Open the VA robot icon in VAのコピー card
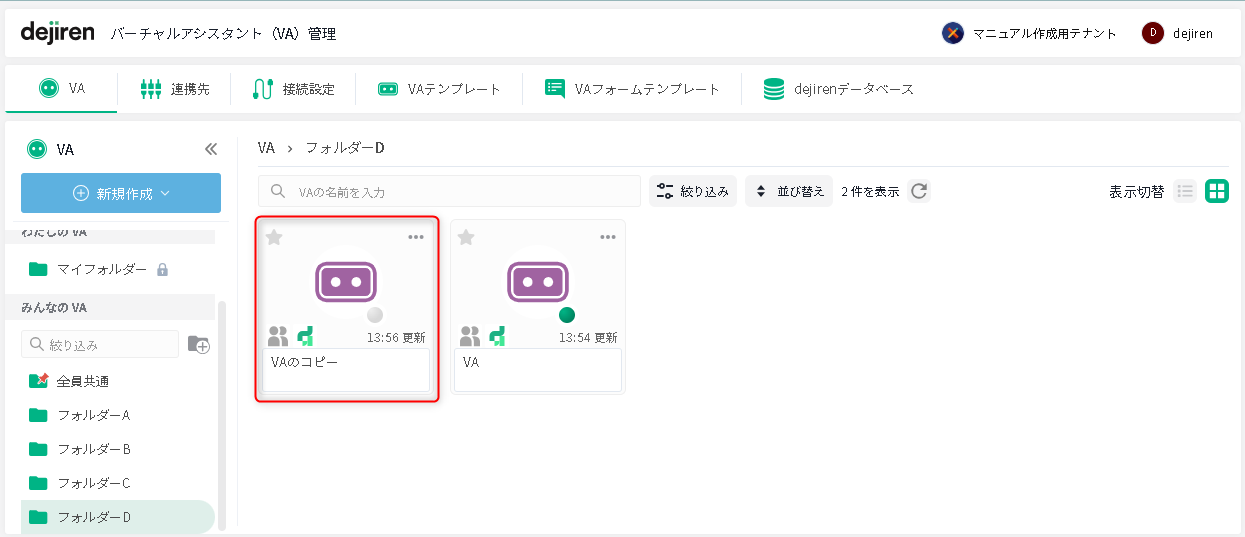This screenshot has height=537, width=1245. click(346, 281)
